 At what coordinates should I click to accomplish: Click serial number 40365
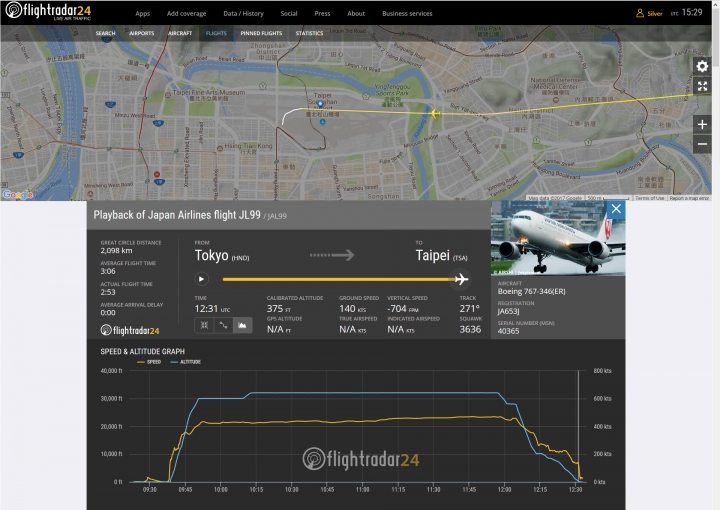tap(508, 331)
